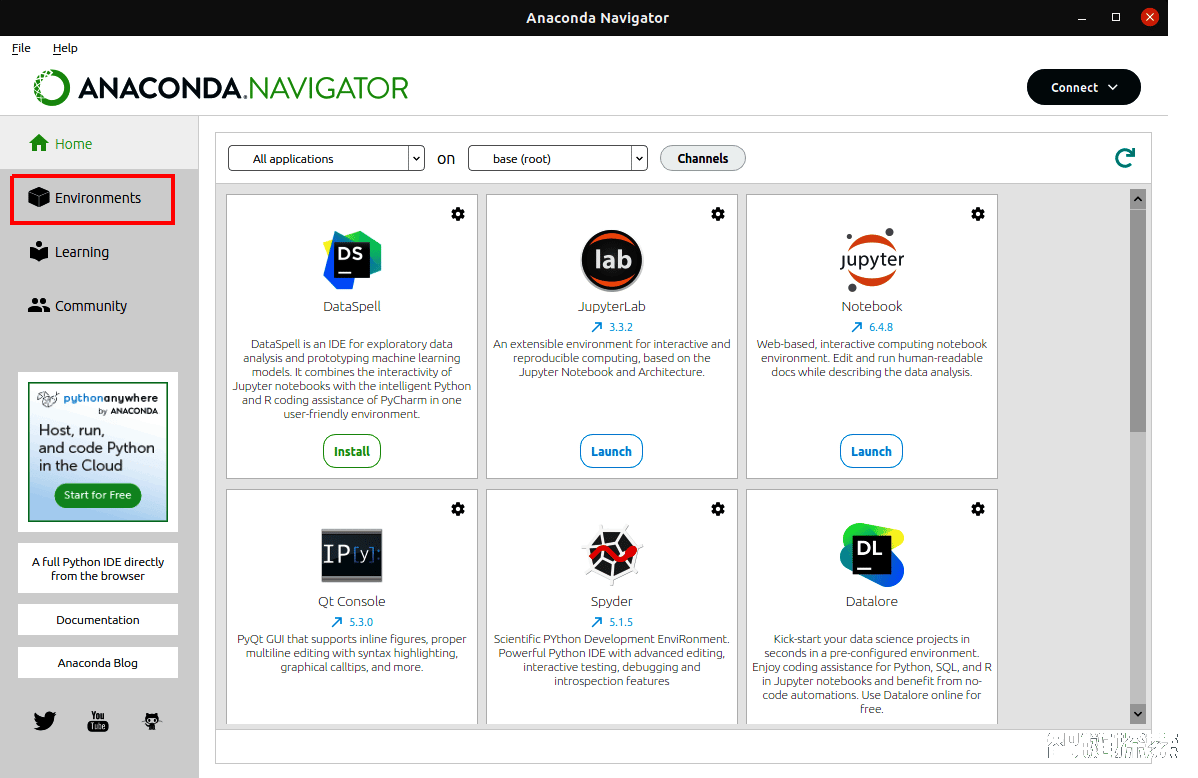Open the JupyterLab card settings gear
The height and width of the screenshot is (778, 1198).
pos(717,214)
